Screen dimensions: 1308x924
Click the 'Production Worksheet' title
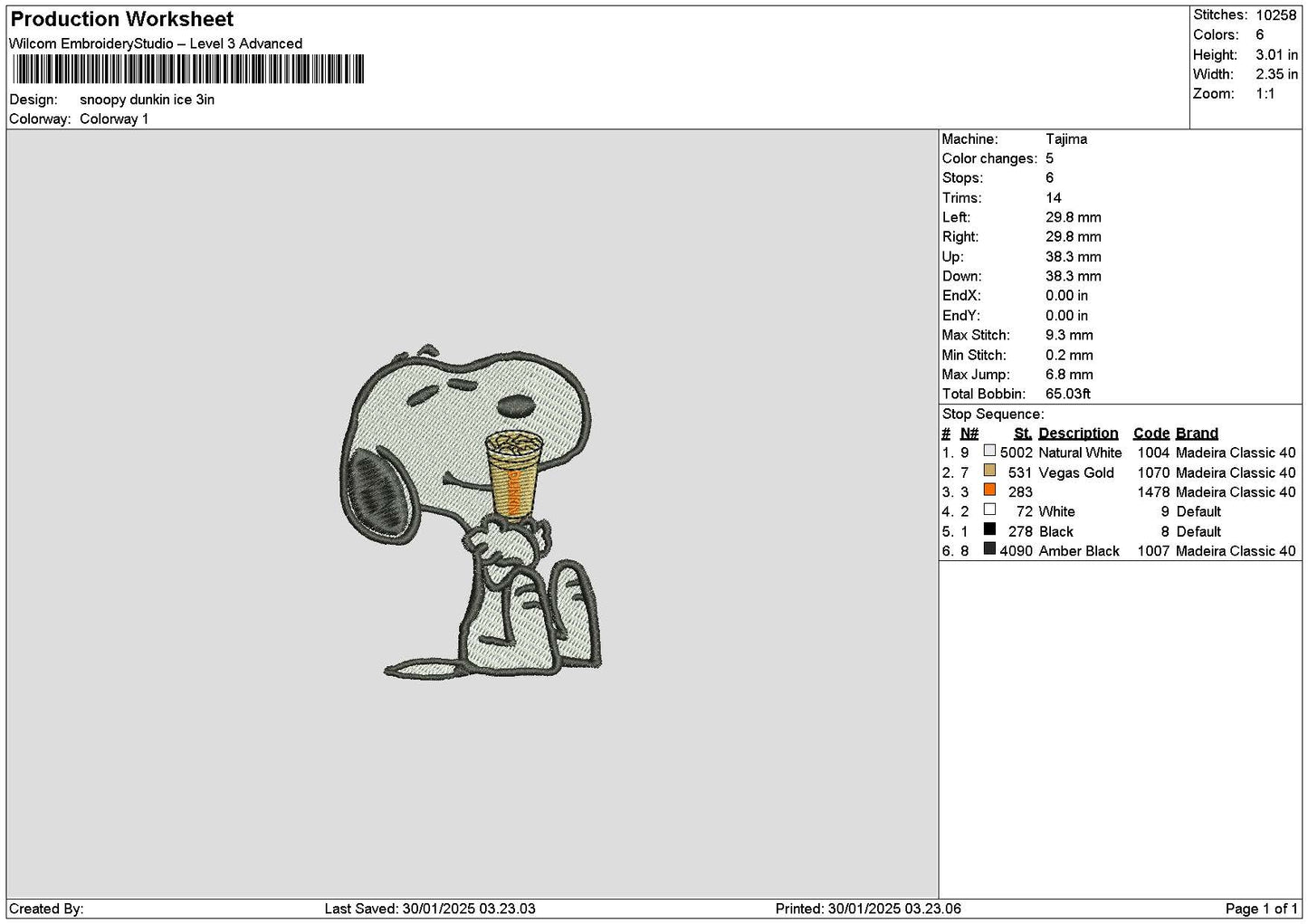click(x=122, y=19)
